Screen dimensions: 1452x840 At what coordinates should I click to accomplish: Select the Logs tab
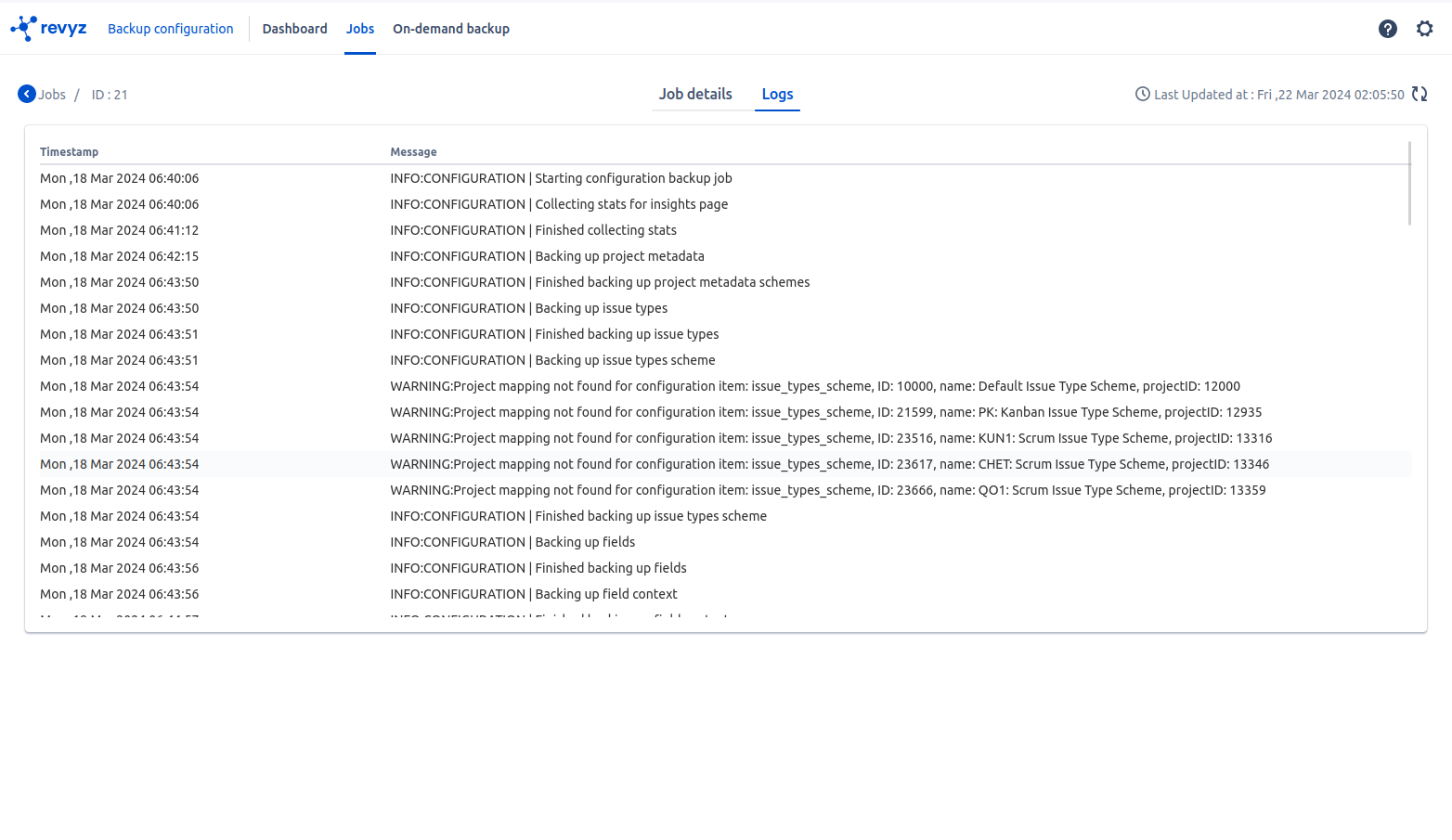[x=777, y=94]
